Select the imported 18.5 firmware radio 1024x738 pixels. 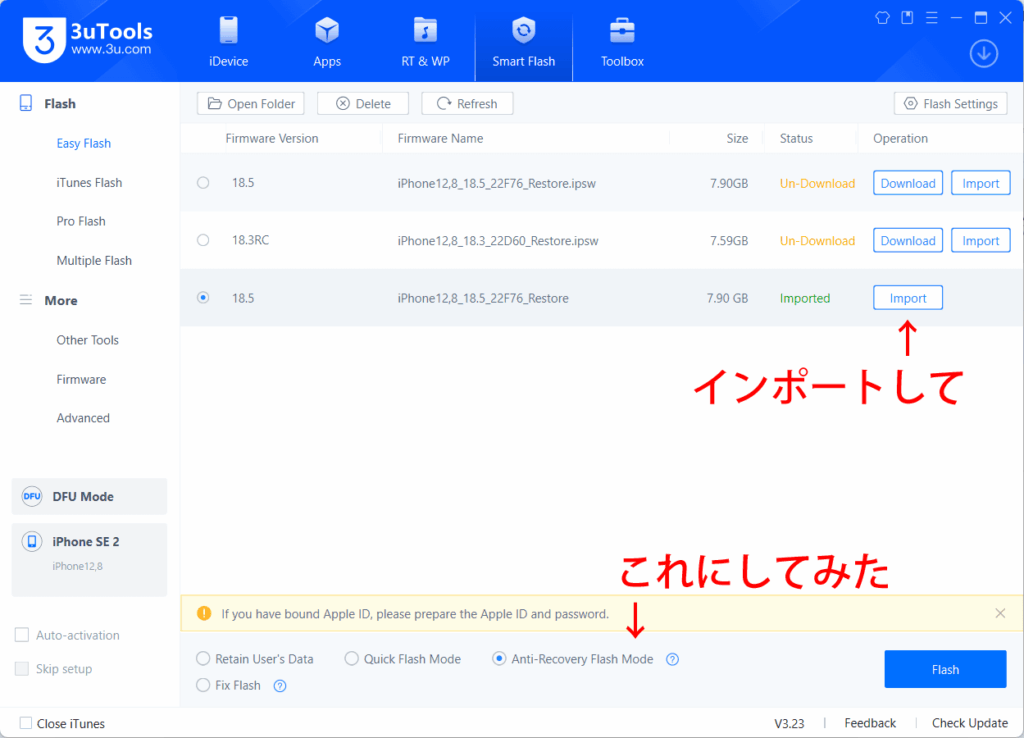coord(203,298)
